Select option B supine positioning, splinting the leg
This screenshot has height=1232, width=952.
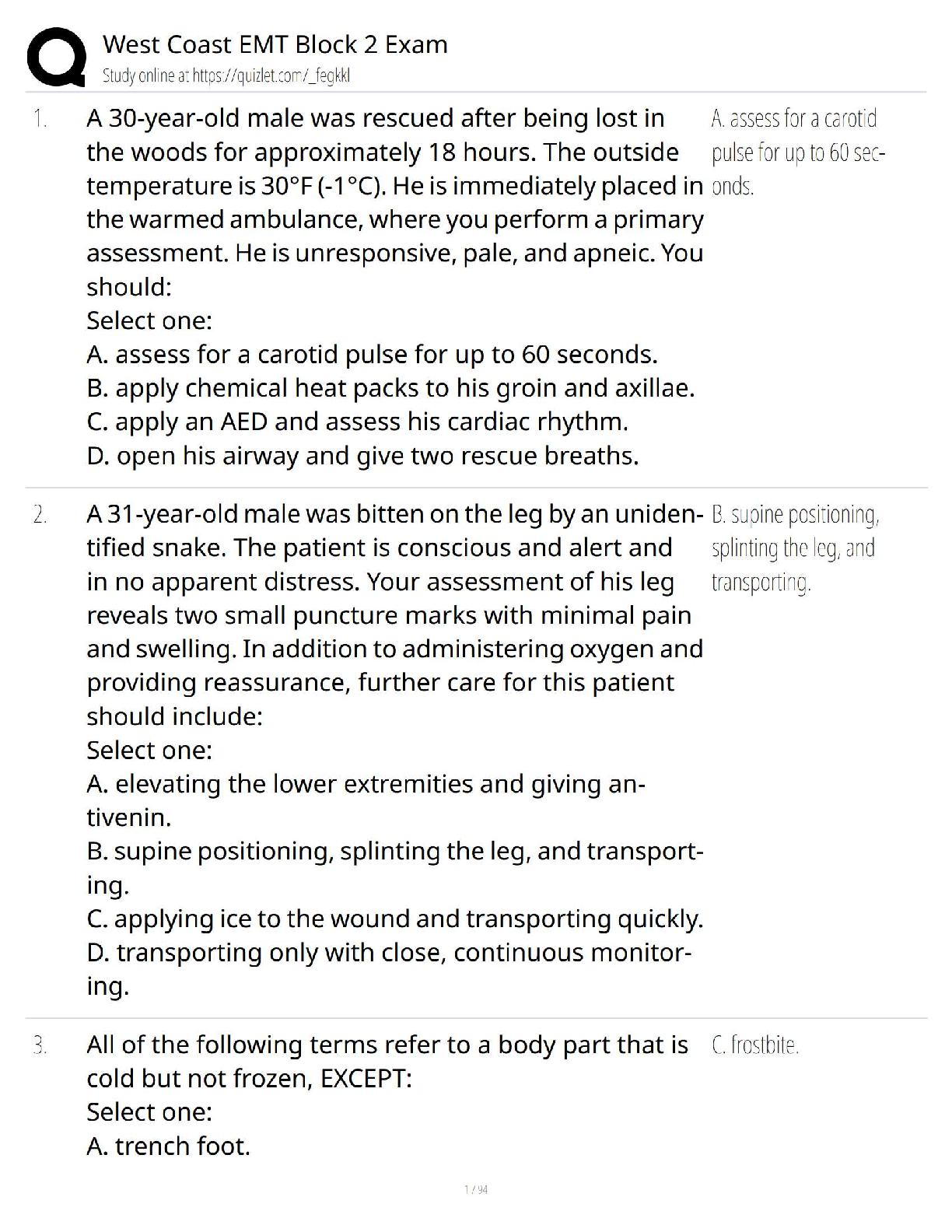pos(395,868)
